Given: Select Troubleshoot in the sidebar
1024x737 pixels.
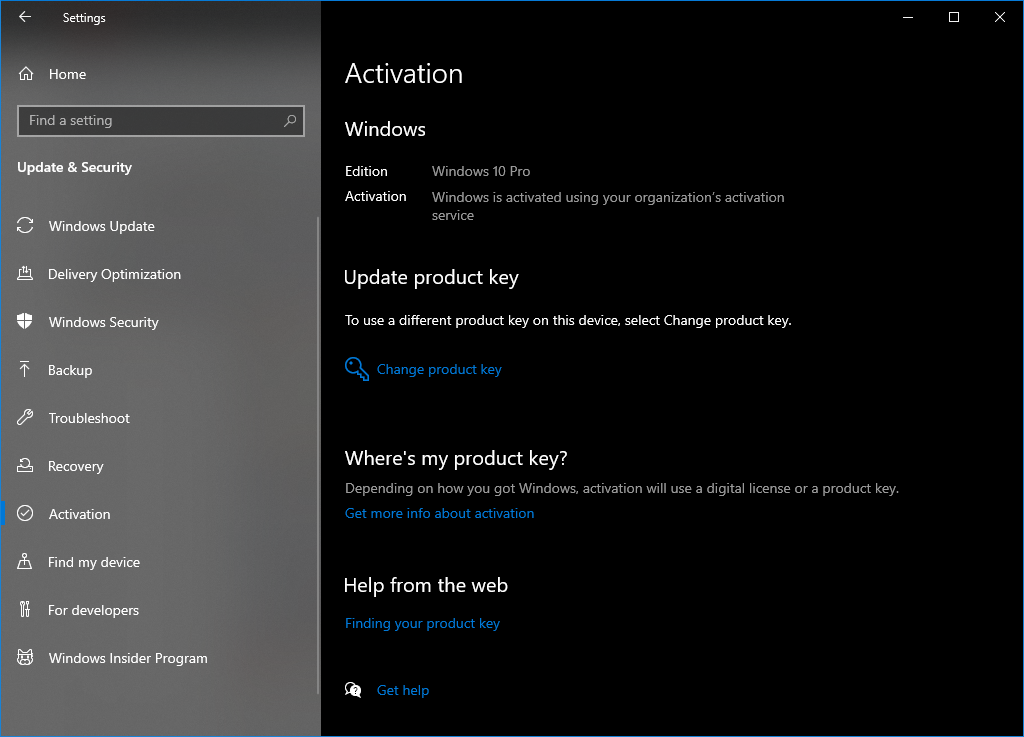Looking at the screenshot, I should (x=159, y=418).
